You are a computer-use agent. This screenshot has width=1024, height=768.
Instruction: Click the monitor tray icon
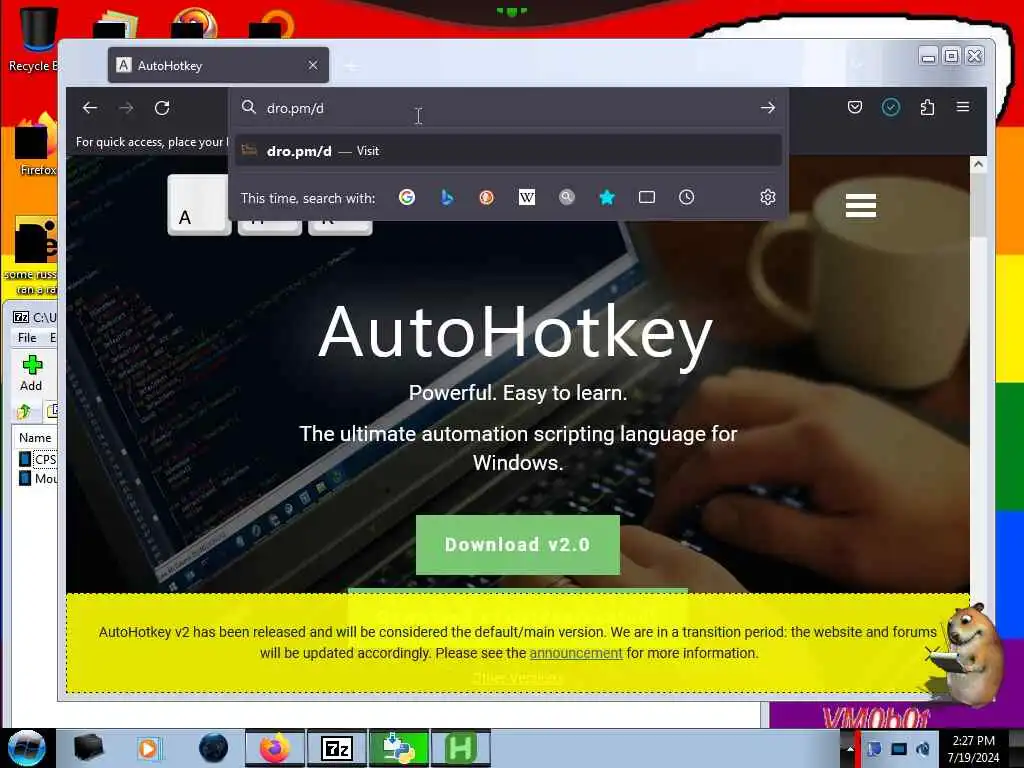point(899,749)
